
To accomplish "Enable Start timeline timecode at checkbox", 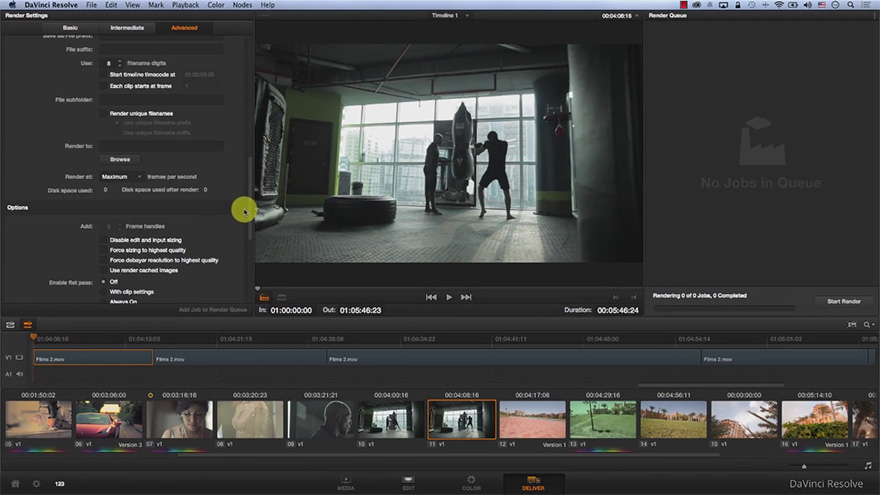I will (x=103, y=75).
